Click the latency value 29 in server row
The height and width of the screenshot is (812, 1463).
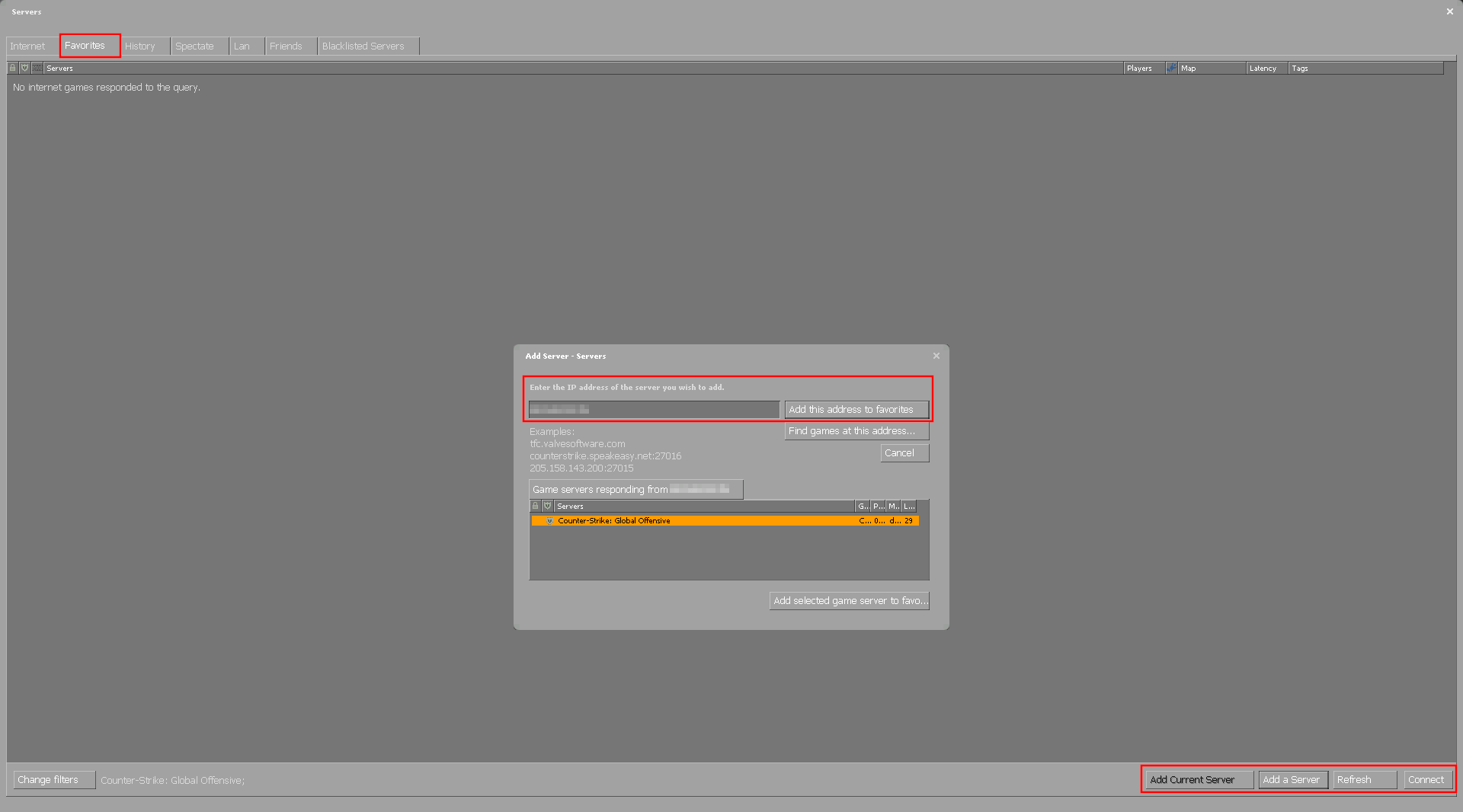point(908,521)
